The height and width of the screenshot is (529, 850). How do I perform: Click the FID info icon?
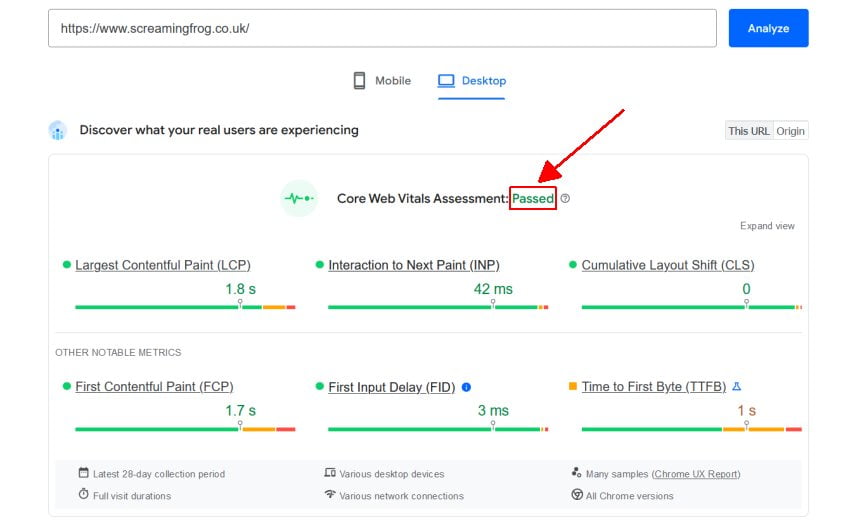click(466, 387)
